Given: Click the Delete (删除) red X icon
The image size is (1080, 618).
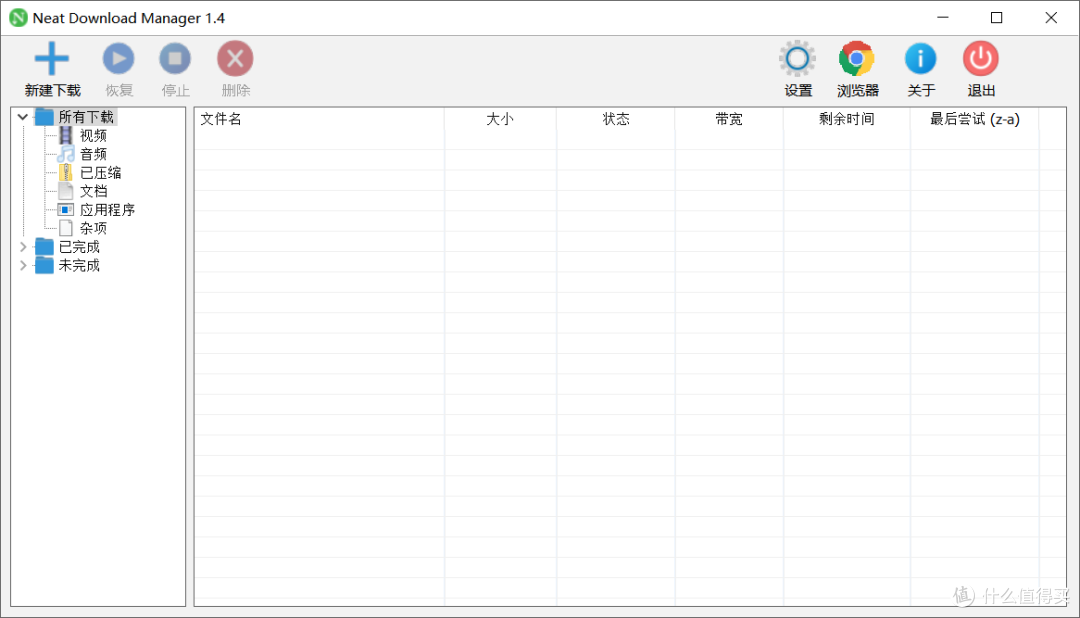Looking at the screenshot, I should (x=236, y=59).
